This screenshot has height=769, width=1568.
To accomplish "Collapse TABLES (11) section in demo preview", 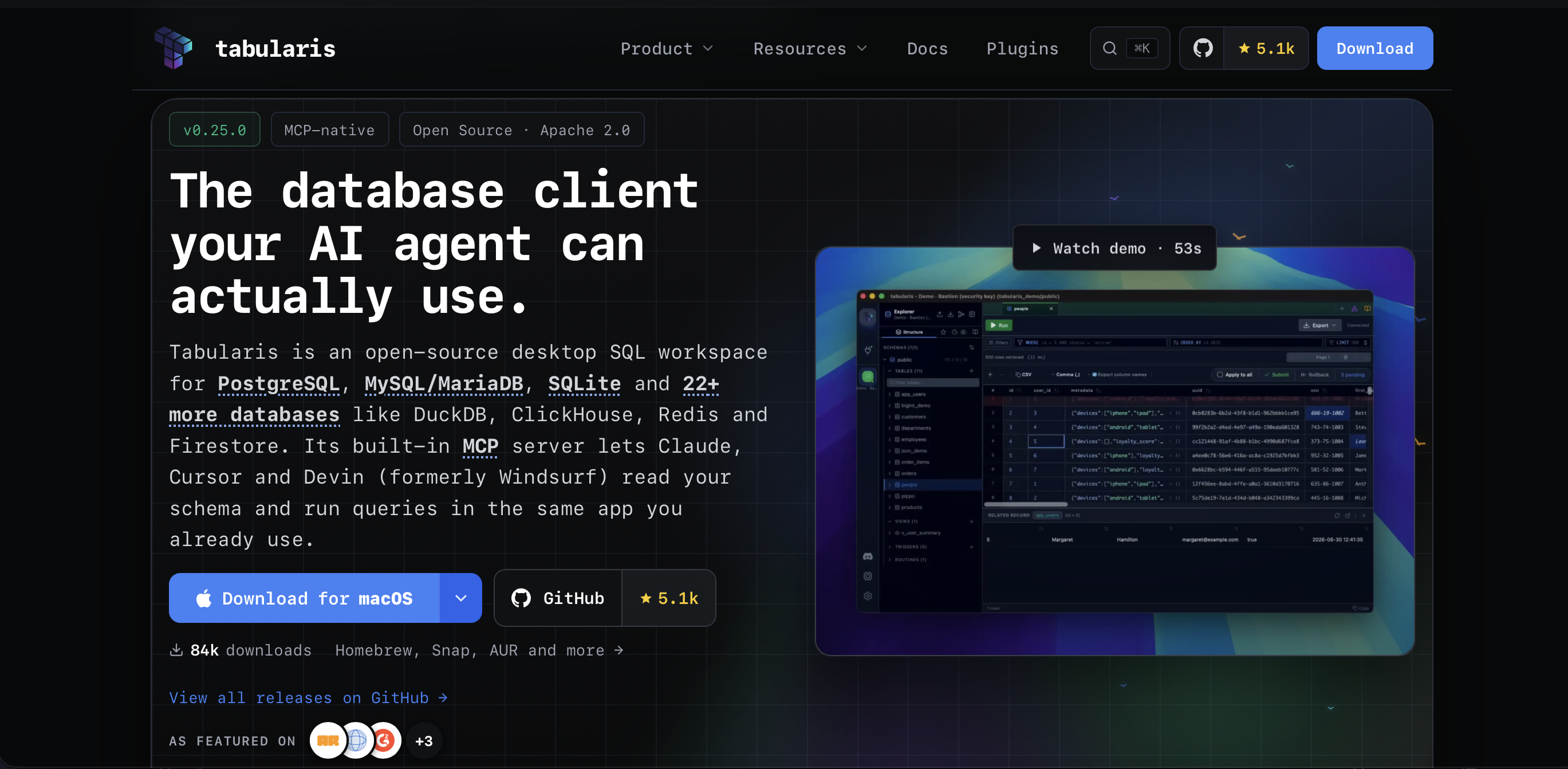I will pos(890,371).
